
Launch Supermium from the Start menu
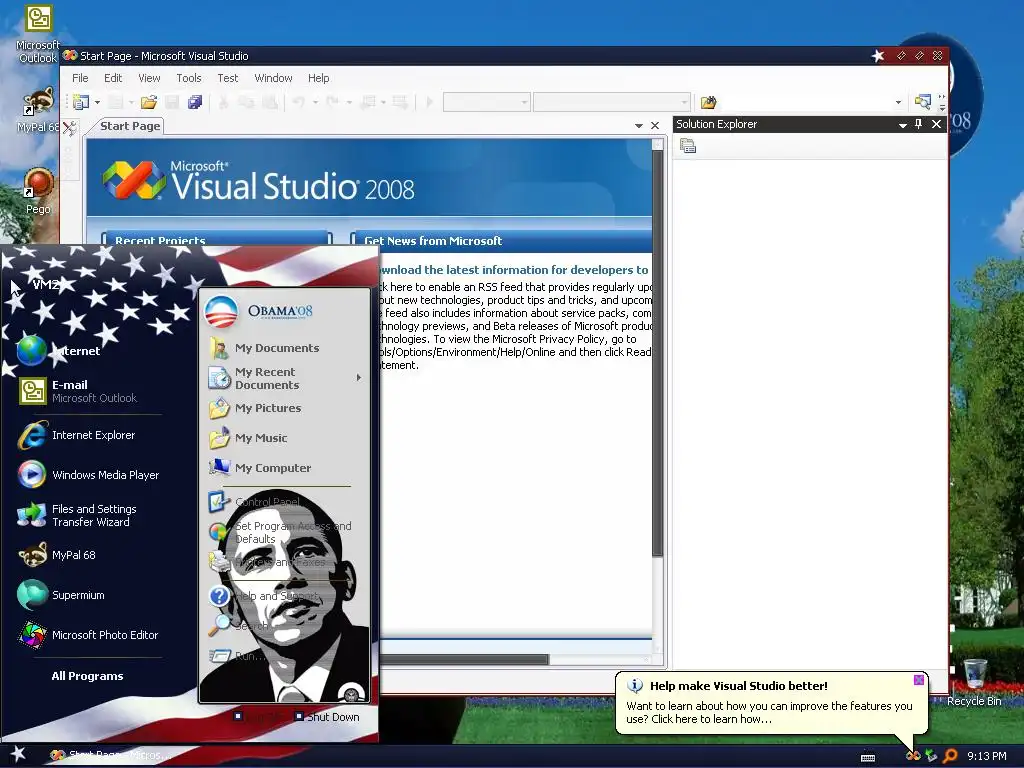pyautogui.click(x=61, y=595)
